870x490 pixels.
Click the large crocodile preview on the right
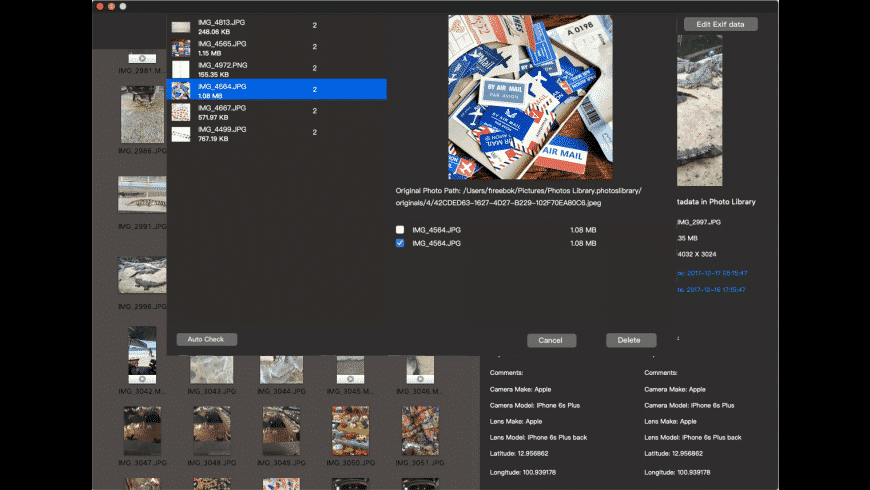tap(700, 110)
